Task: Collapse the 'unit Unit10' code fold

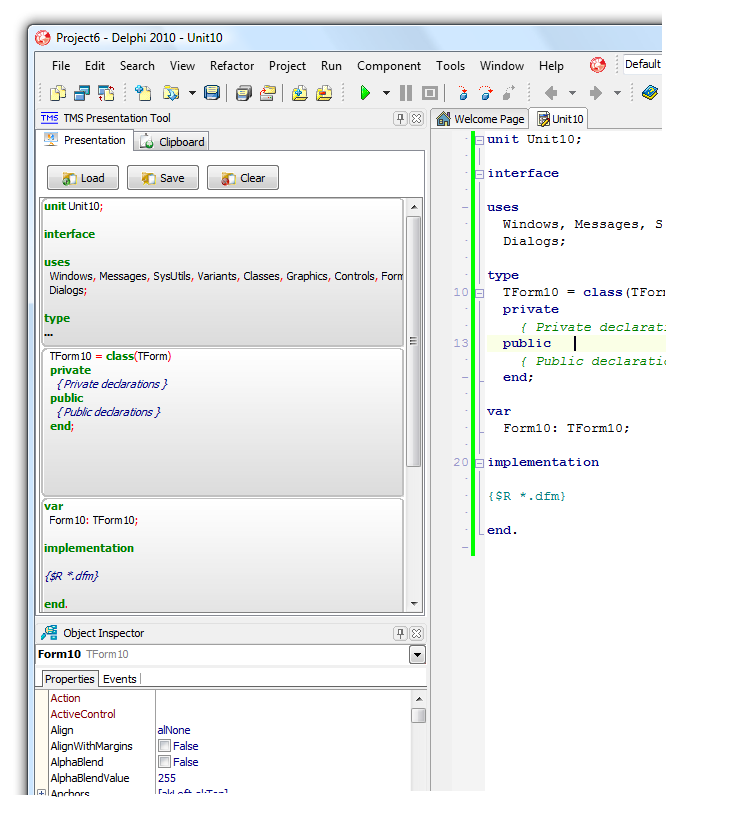Action: coord(480,140)
